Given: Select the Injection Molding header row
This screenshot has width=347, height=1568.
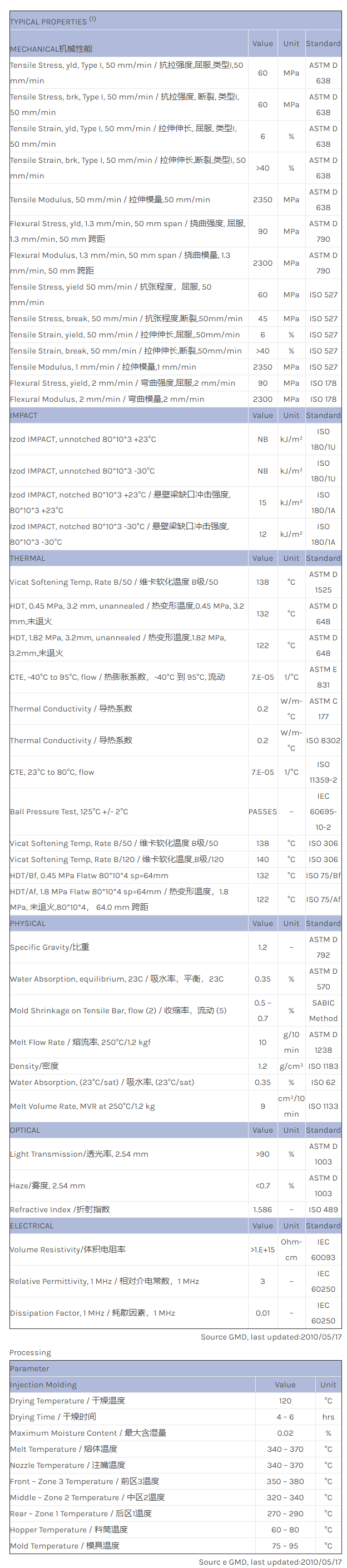Looking at the screenshot, I should tap(43, 1385).
